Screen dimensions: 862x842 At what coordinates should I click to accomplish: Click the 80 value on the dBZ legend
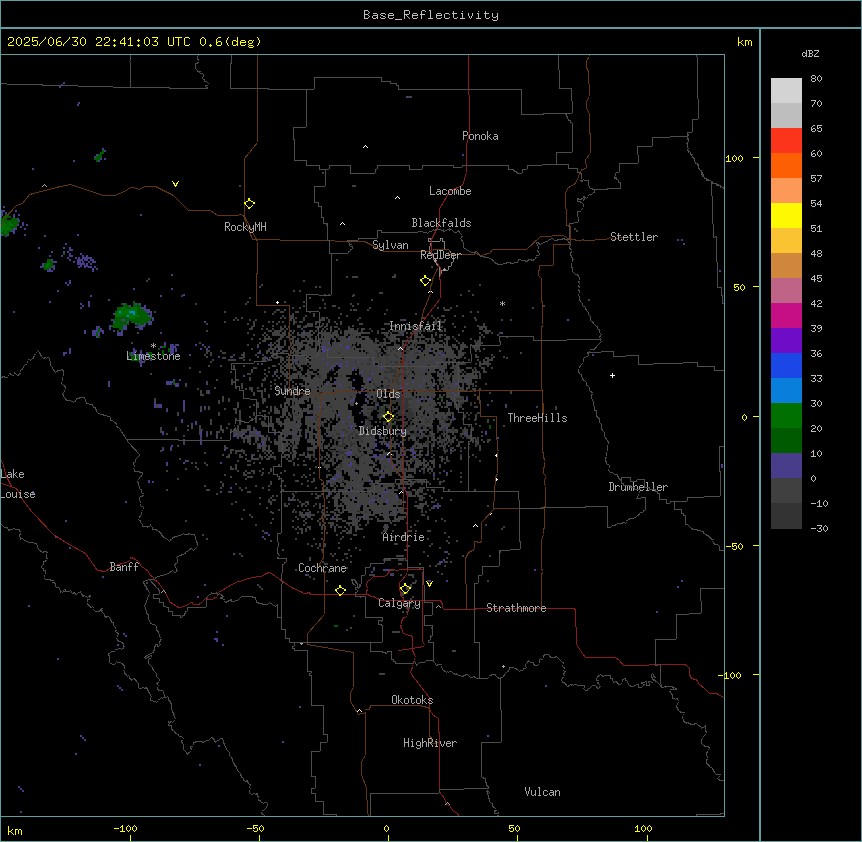(x=816, y=79)
